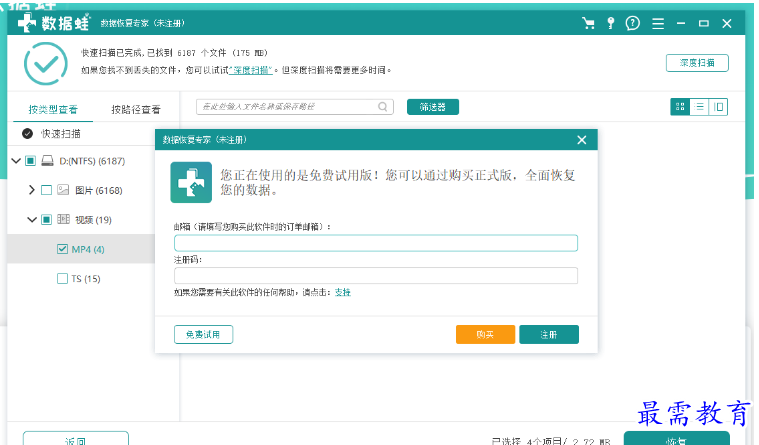Switch to thumbnail grid view

point(680,107)
